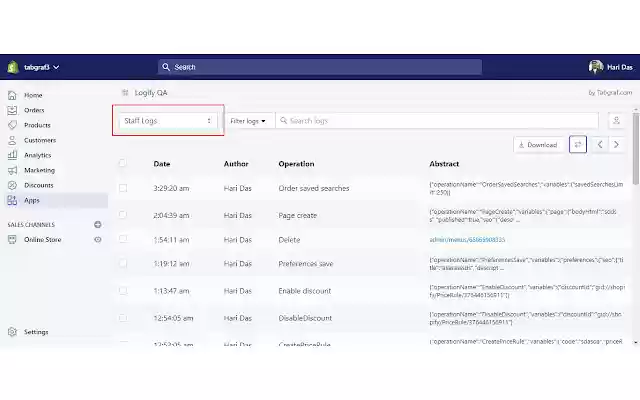Click the Logify QA app icon

[x=125, y=93]
